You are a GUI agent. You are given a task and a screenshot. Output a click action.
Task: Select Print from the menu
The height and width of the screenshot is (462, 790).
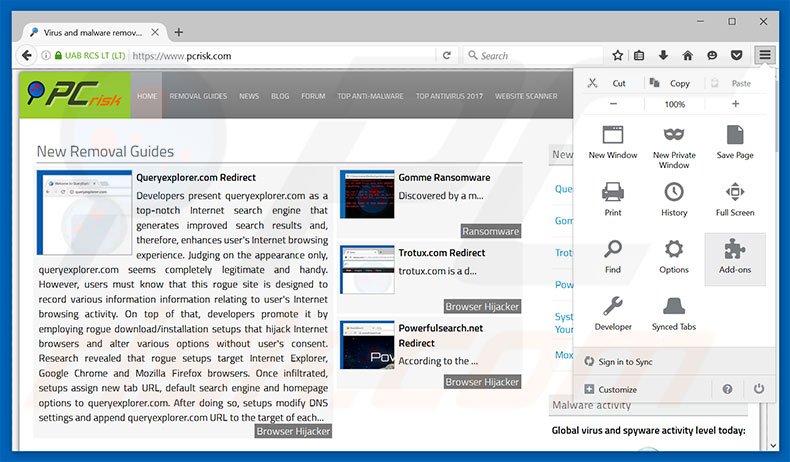(x=613, y=200)
